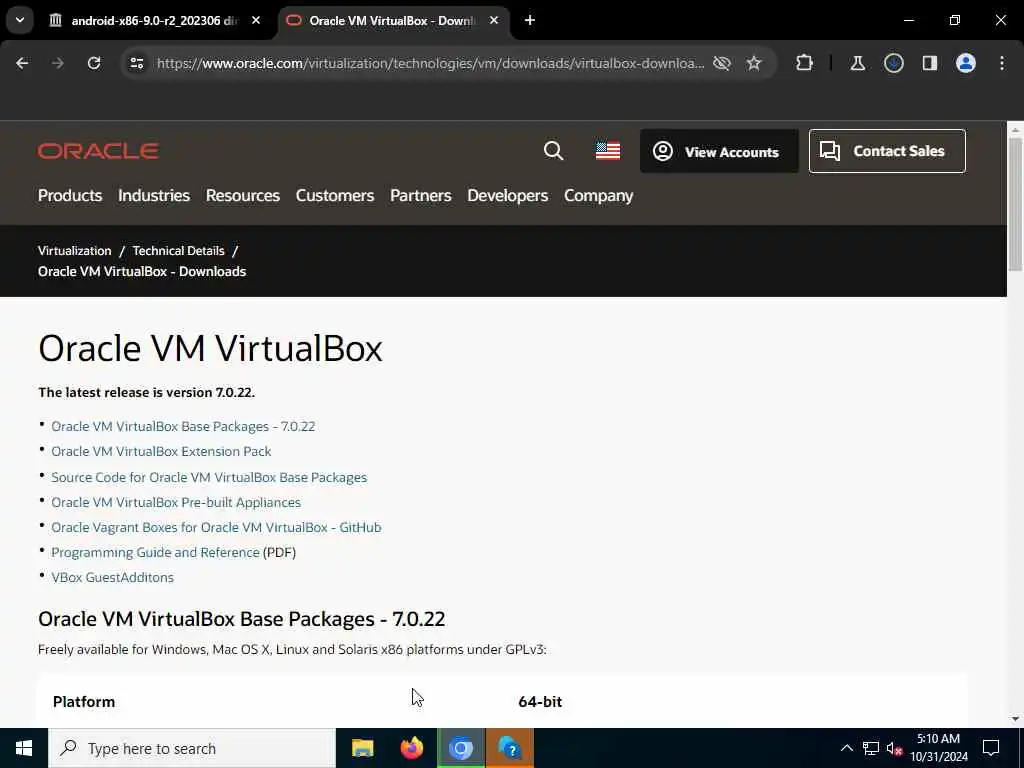The height and width of the screenshot is (768, 1024).
Task: Open the VBox GuestAdditons link
Action: [112, 577]
